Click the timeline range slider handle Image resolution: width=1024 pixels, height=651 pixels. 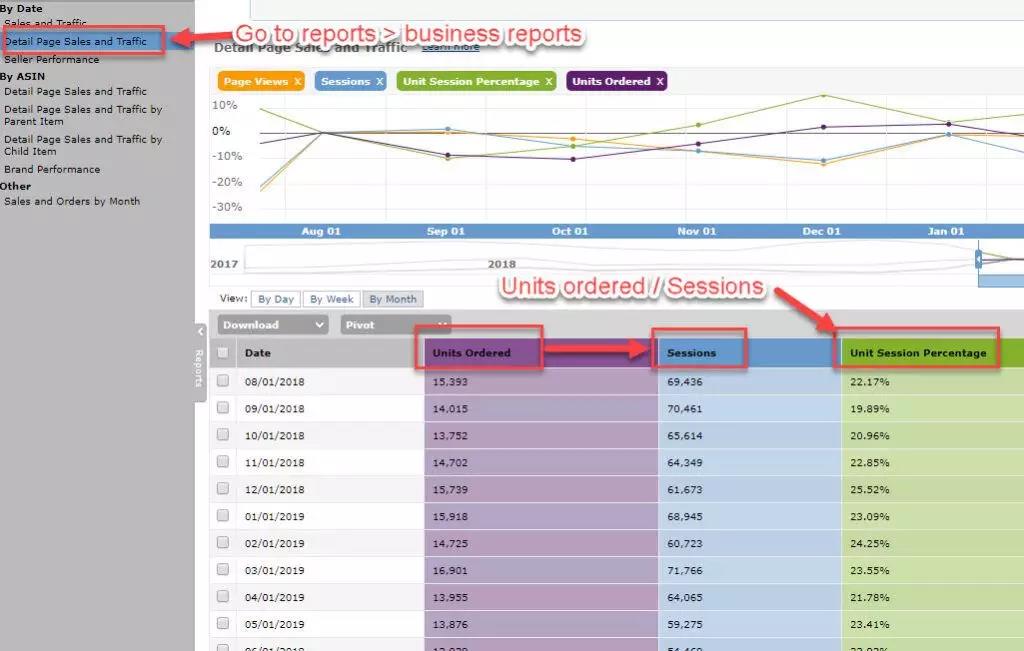(x=979, y=260)
